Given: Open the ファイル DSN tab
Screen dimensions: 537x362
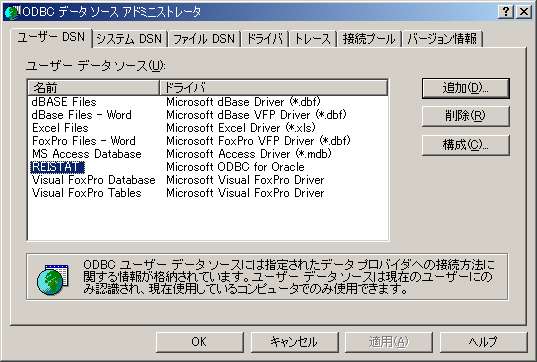Looking at the screenshot, I should [204, 39].
